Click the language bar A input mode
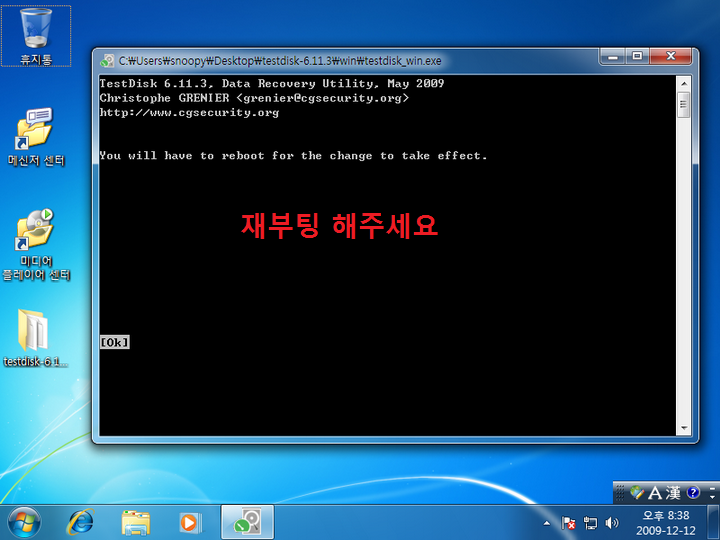The image size is (720, 540). tap(655, 493)
